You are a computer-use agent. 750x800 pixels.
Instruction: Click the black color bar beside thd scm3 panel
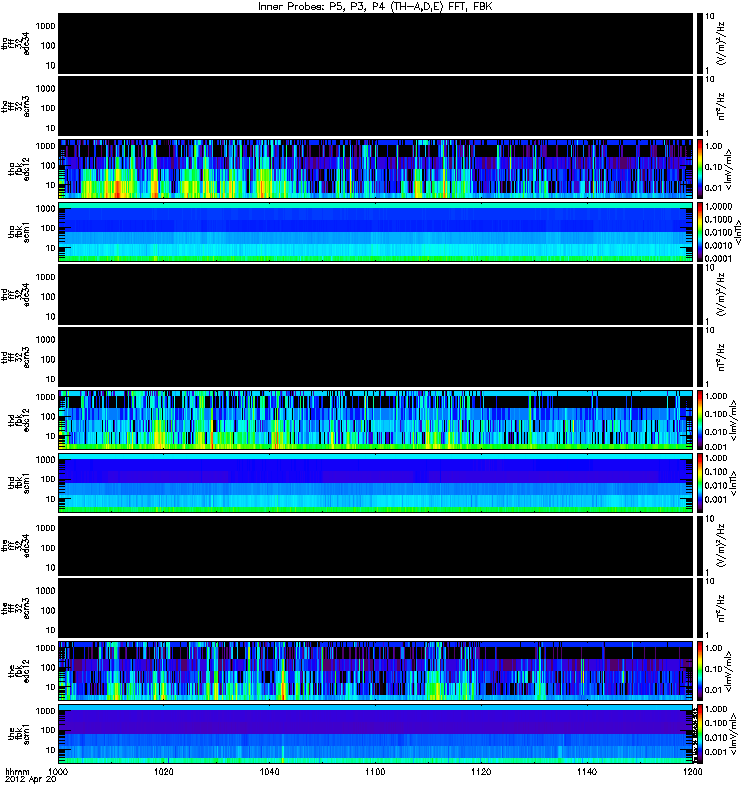coord(699,357)
